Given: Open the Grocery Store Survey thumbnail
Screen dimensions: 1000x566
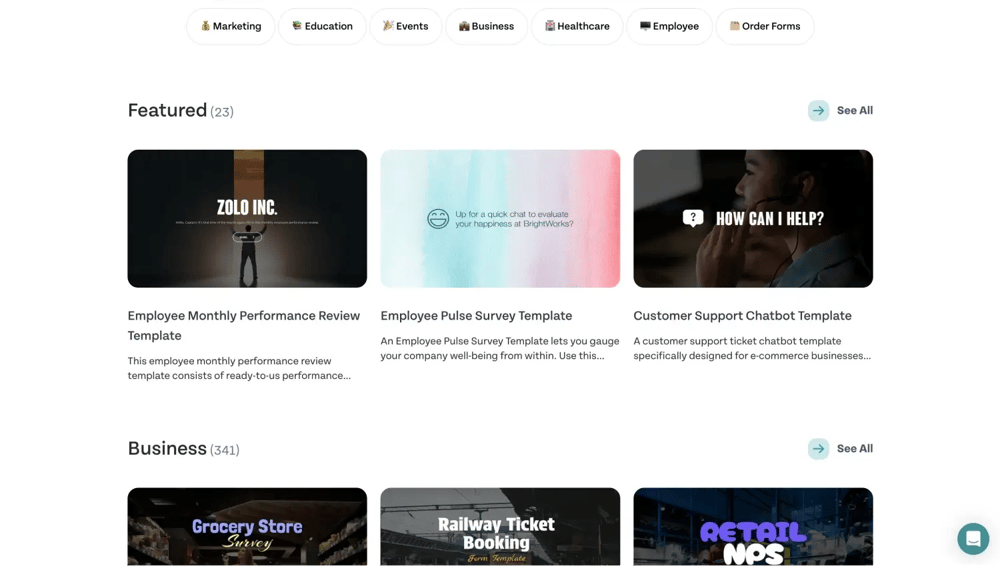Looking at the screenshot, I should (x=247, y=526).
